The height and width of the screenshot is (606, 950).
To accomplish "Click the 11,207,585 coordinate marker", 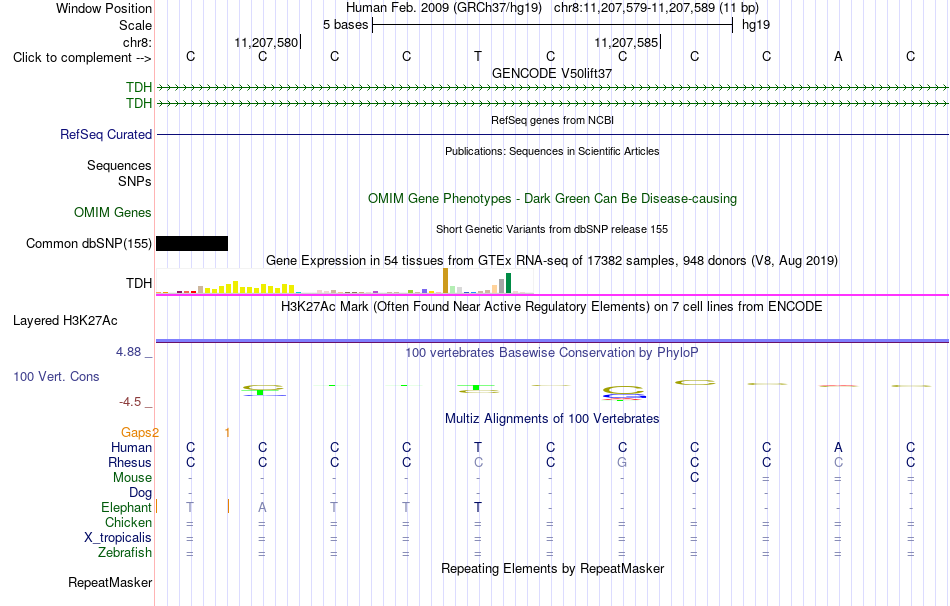I will click(x=626, y=42).
